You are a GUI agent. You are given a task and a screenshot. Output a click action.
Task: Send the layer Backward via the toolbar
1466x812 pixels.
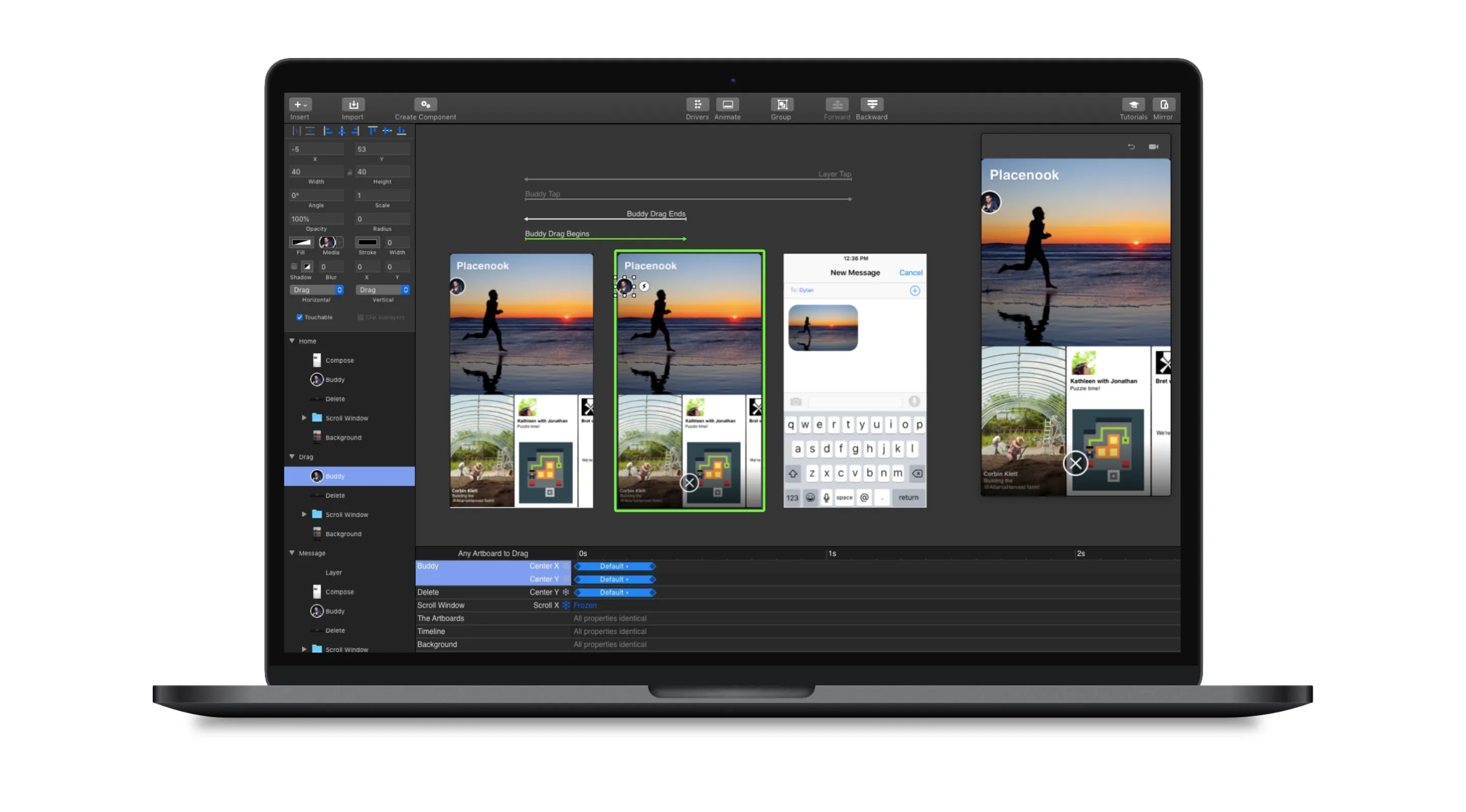[872, 105]
